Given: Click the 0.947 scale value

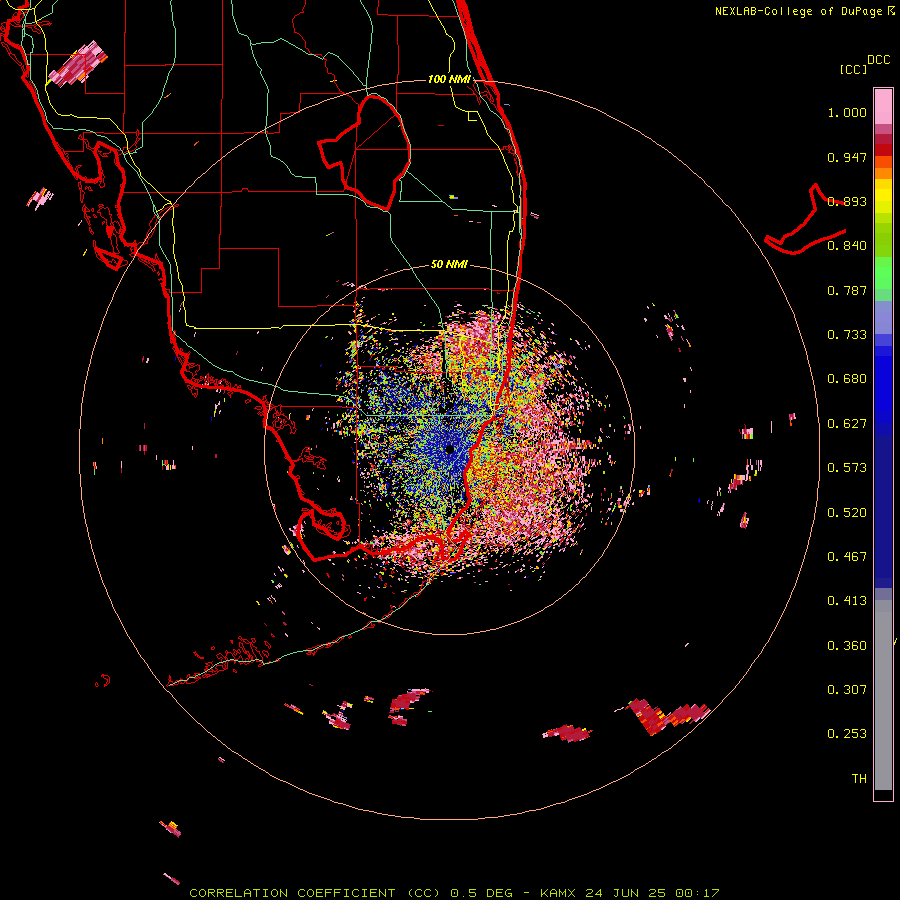Looking at the screenshot, I should (847, 157).
